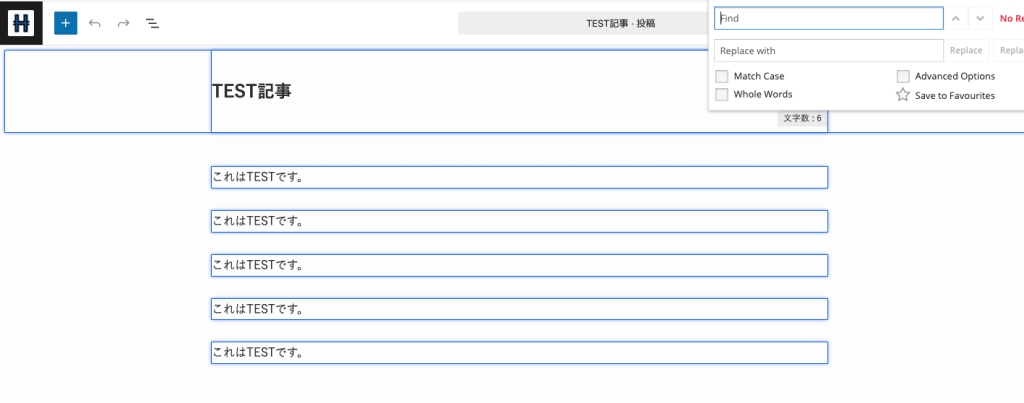
Task: Toggle the Advanced Options checkbox
Action: (903, 76)
